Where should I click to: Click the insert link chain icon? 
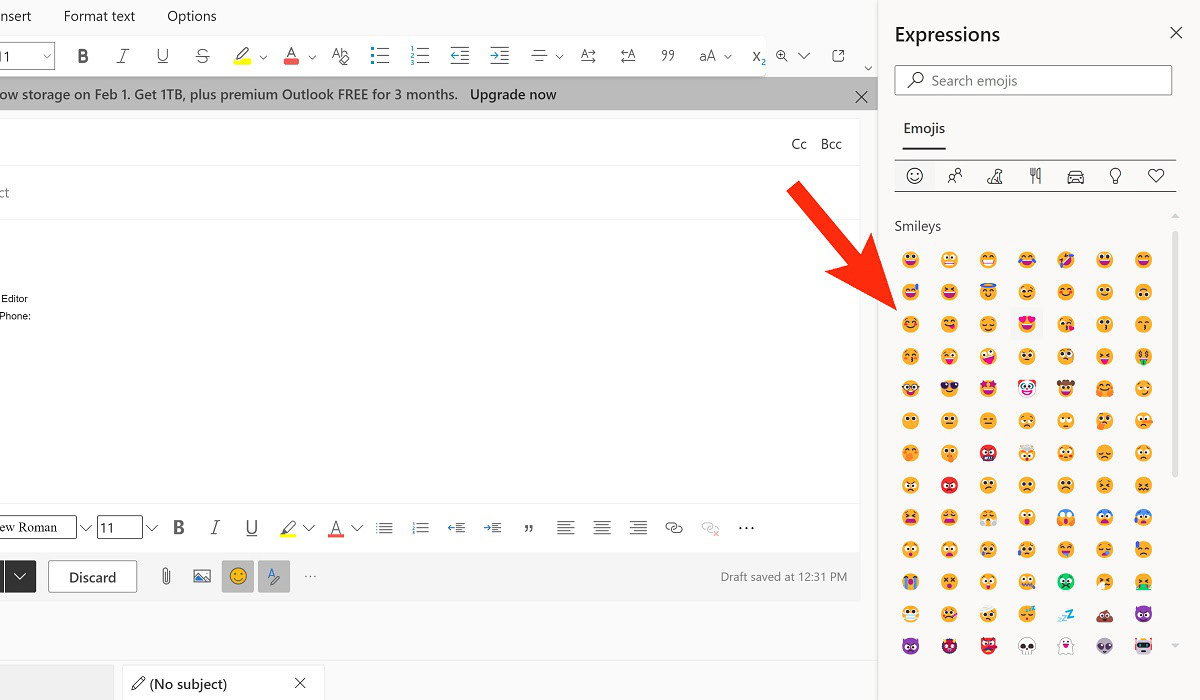pyautogui.click(x=674, y=528)
